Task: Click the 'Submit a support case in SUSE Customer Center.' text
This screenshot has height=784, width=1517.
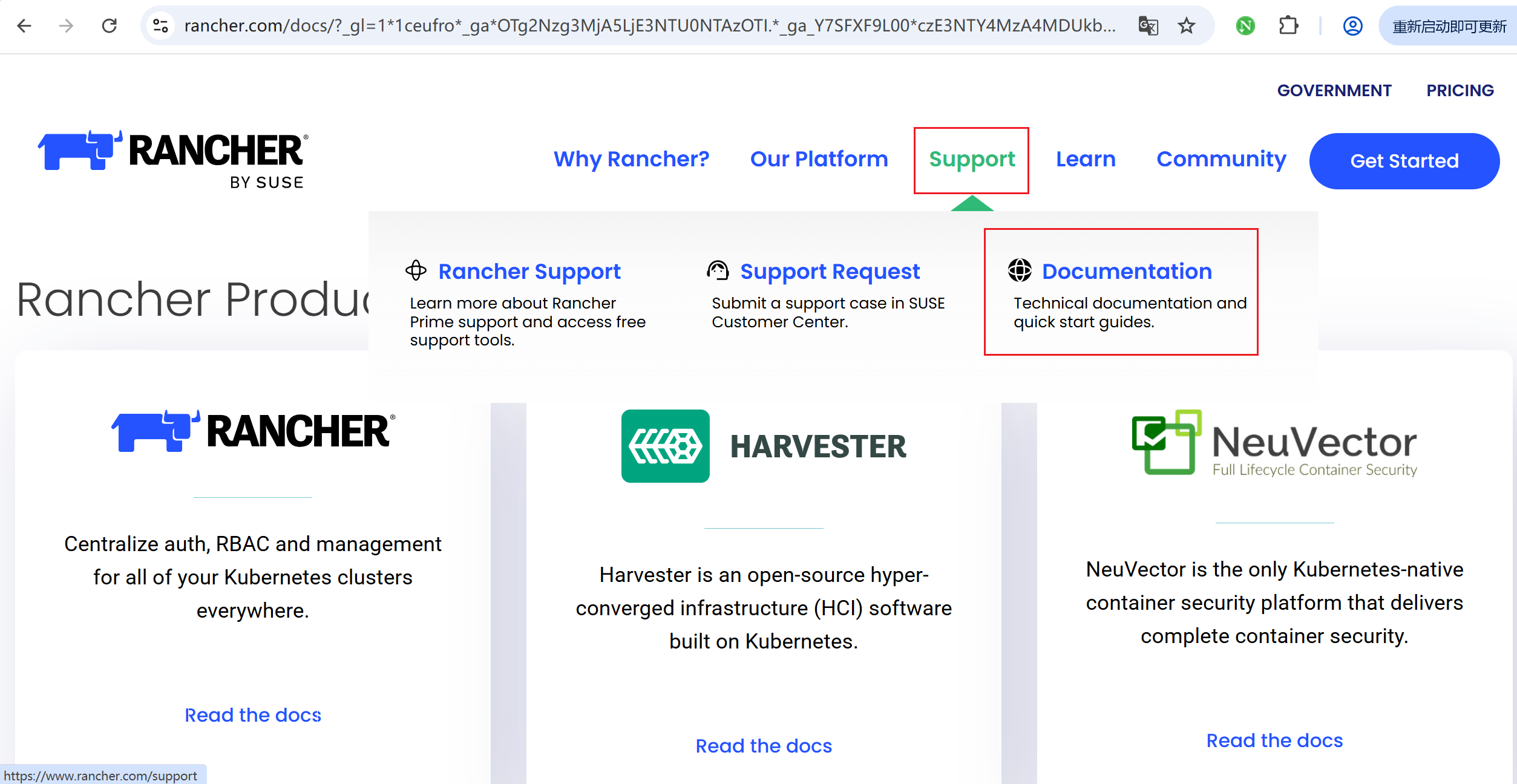Action: coord(828,312)
